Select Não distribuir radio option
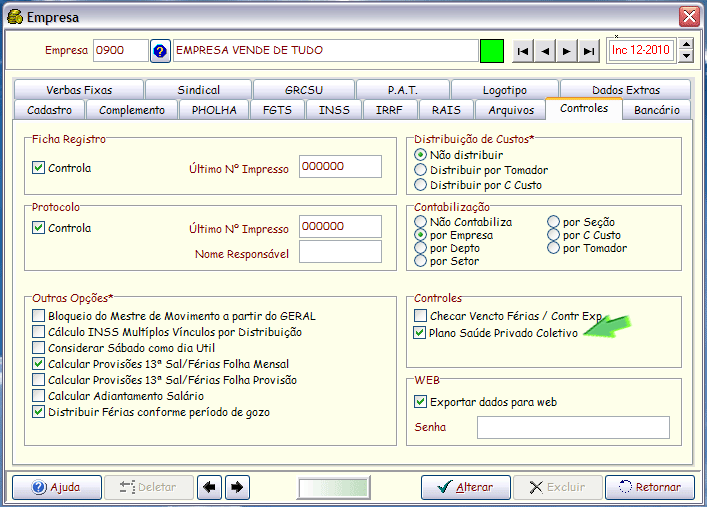 [x=420, y=155]
